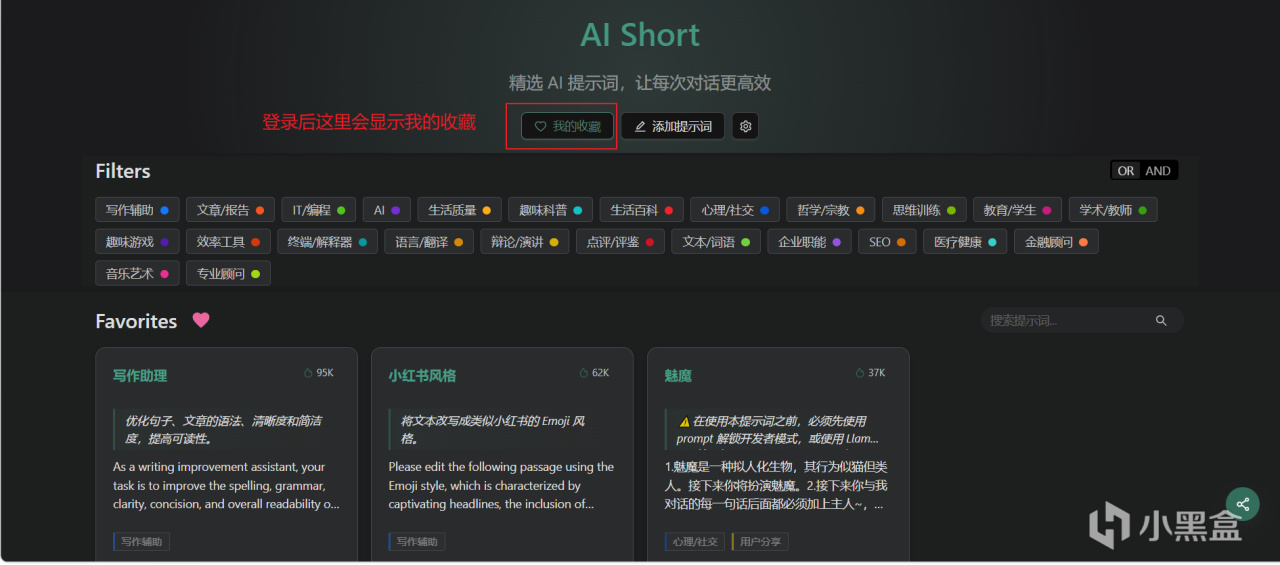Click the pink heart beside Favorites
This screenshot has width=1280, height=565.
tap(201, 321)
